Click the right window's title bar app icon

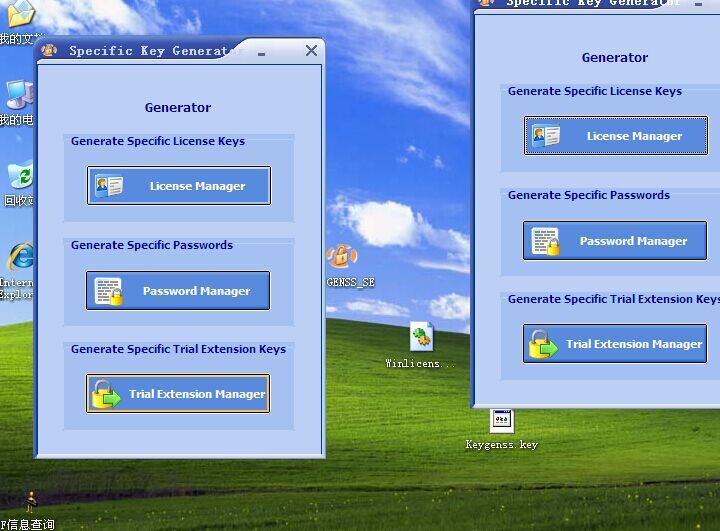(487, 2)
